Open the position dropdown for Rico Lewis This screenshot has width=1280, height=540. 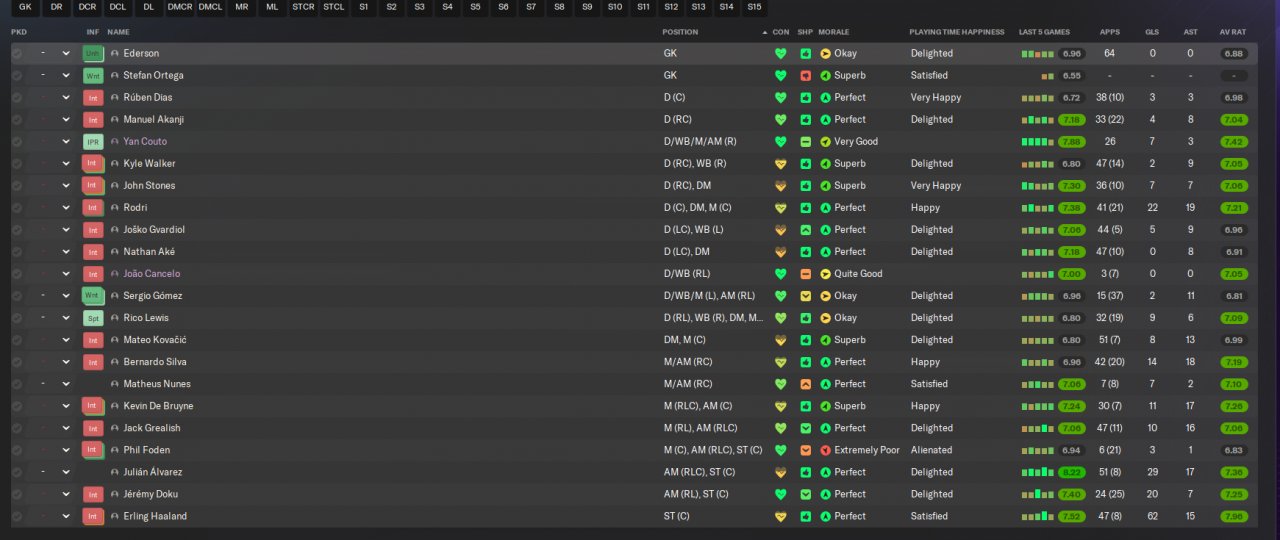67,318
